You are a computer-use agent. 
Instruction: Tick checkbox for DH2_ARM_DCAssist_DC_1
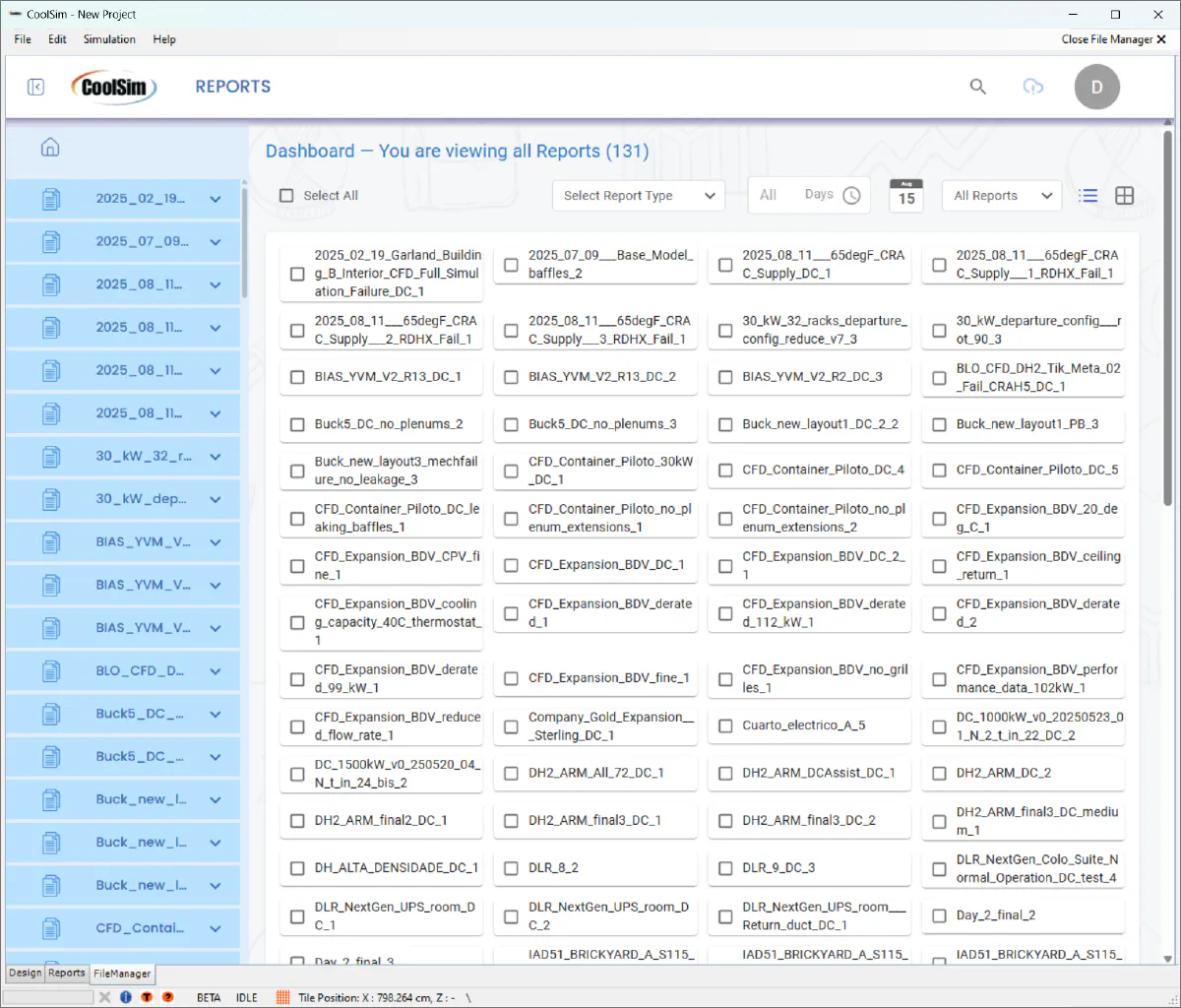(x=725, y=774)
